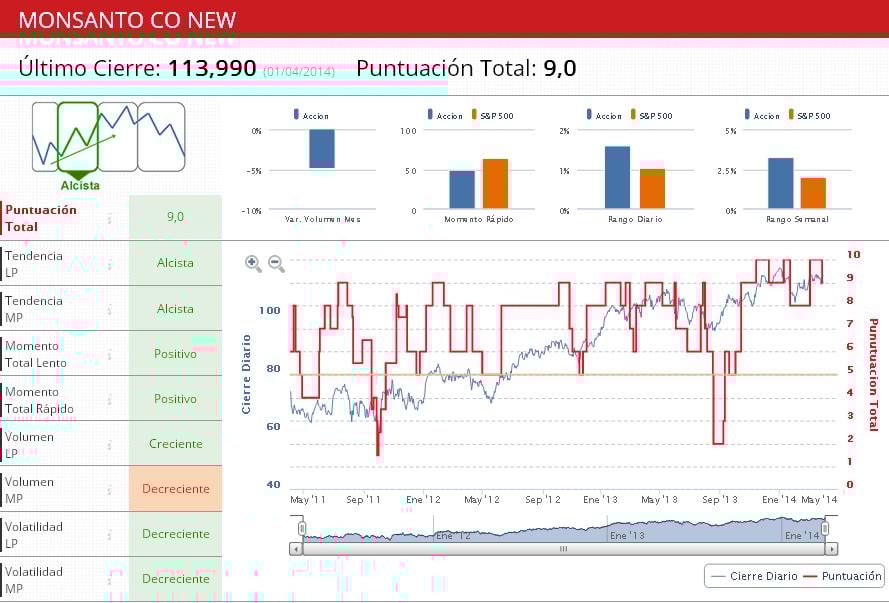The width and height of the screenshot is (889, 603).
Task: Click the Rango Semanal chart caption
Action: coord(797,219)
